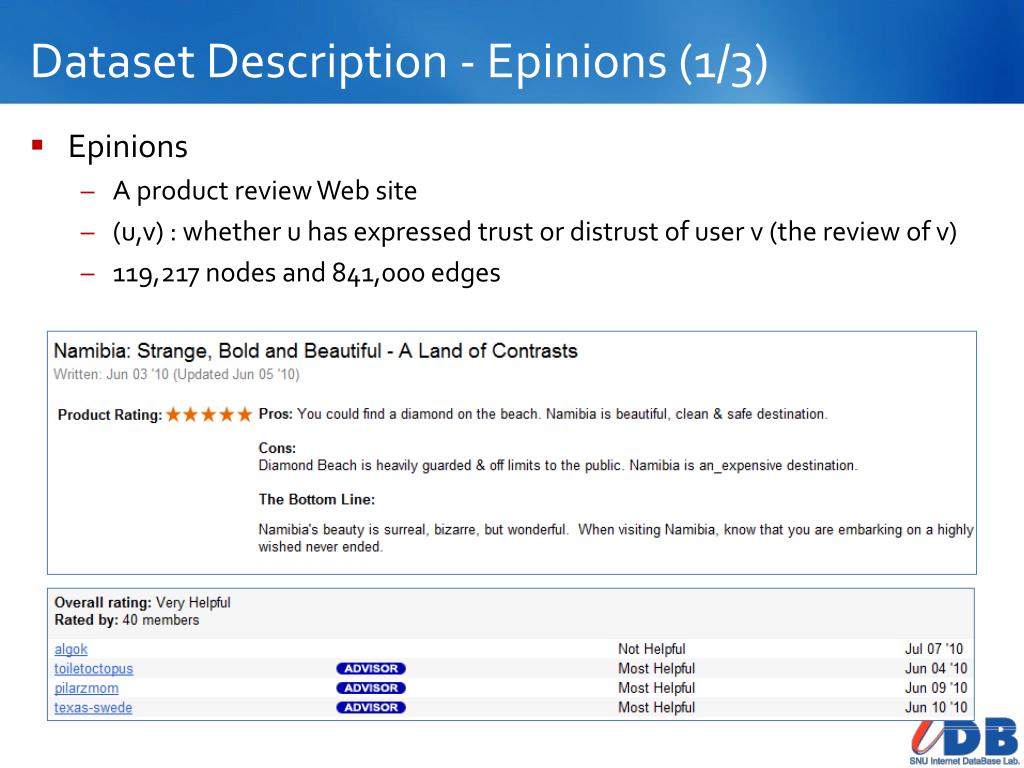The image size is (1024, 768).
Task: Click the 'Product Rating:' label
Action: pos(110,415)
